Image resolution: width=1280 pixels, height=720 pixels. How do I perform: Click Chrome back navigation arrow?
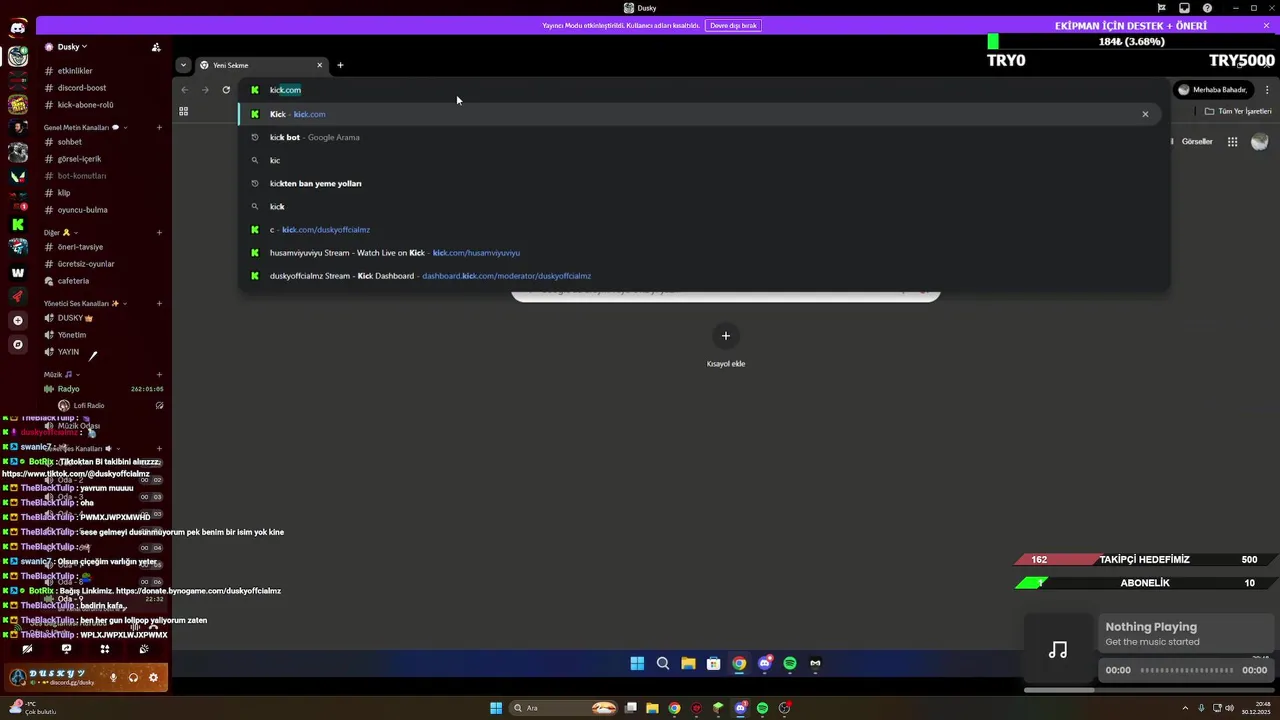(x=184, y=90)
